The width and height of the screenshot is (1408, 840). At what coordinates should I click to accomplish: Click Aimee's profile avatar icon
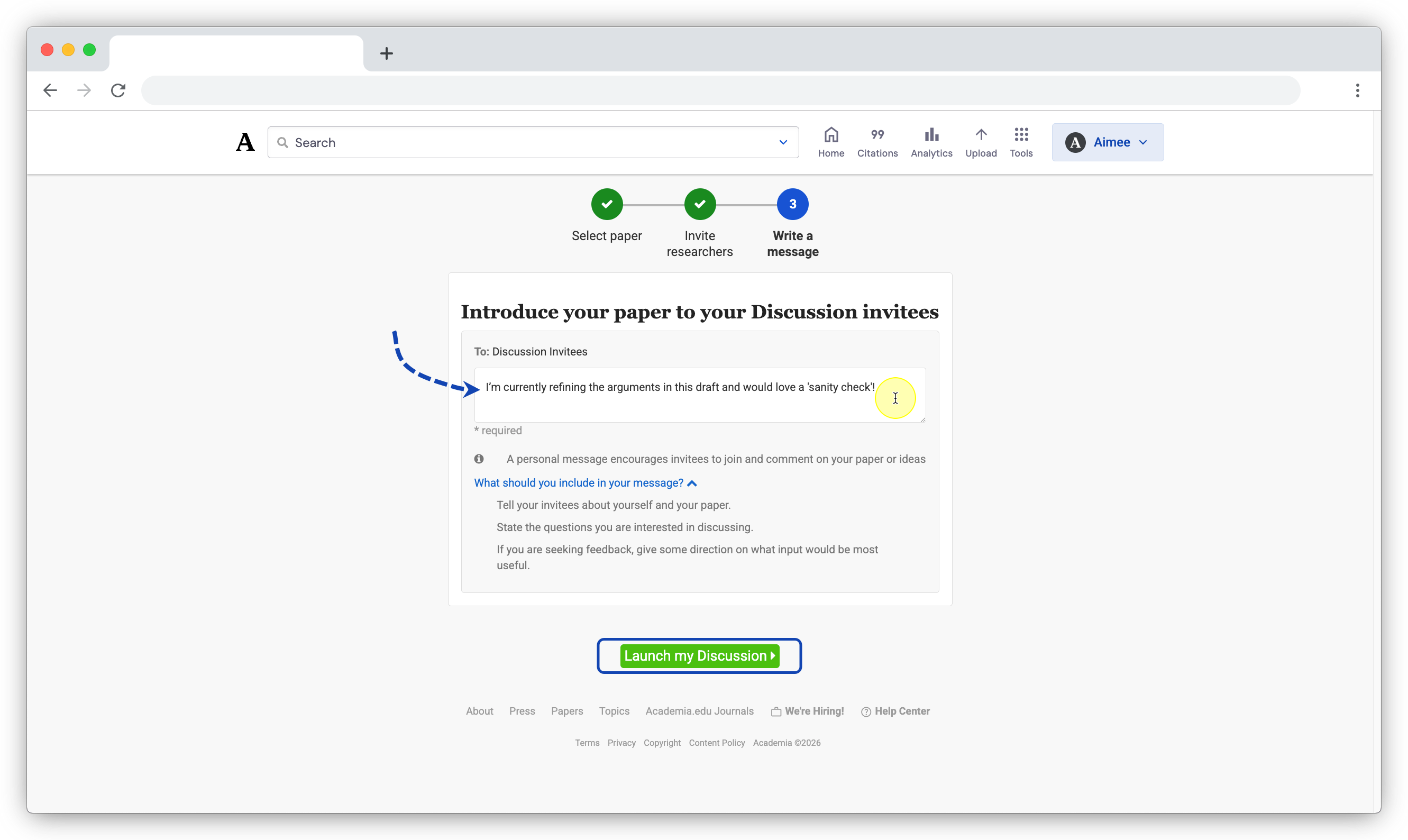coord(1075,142)
